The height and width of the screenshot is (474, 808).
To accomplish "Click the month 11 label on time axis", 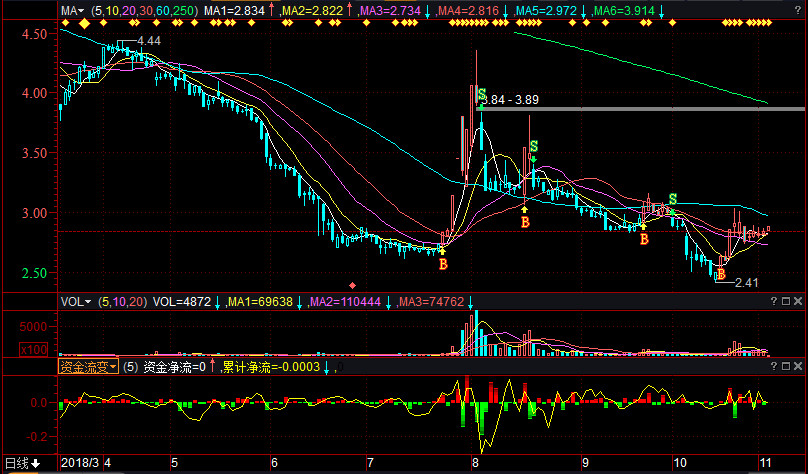I will pos(766,463).
